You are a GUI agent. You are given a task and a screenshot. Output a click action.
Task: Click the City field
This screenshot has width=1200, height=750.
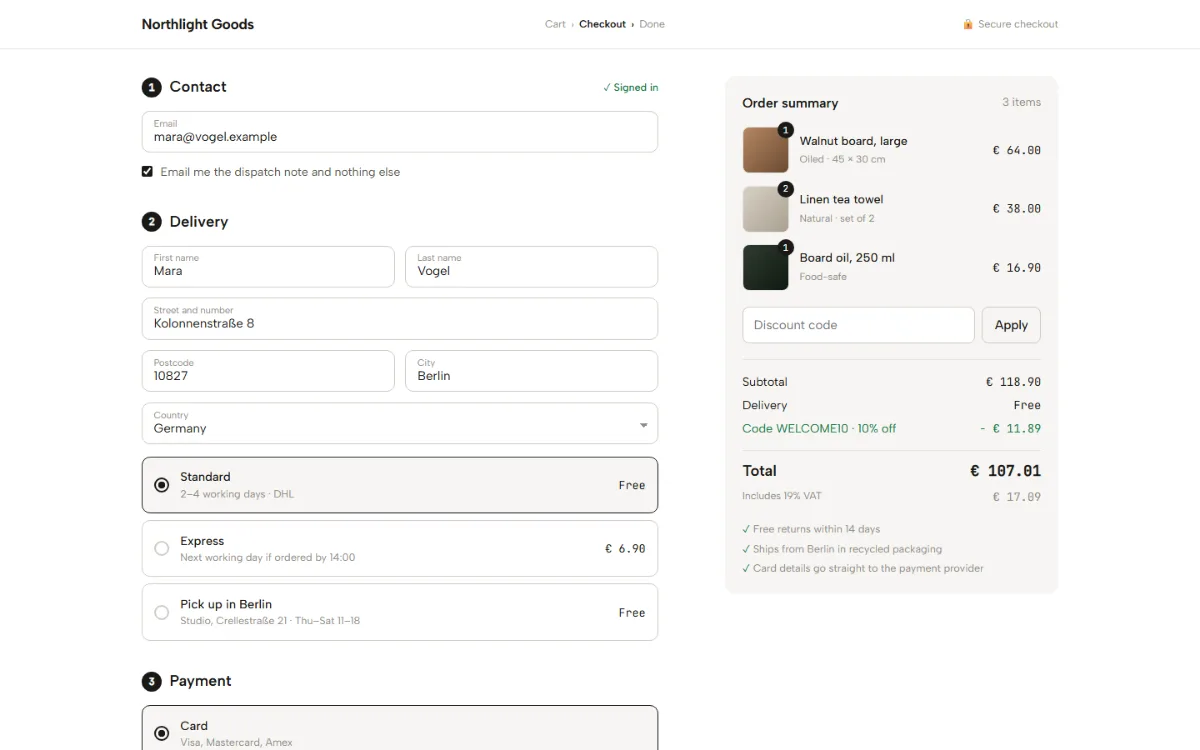coord(531,371)
